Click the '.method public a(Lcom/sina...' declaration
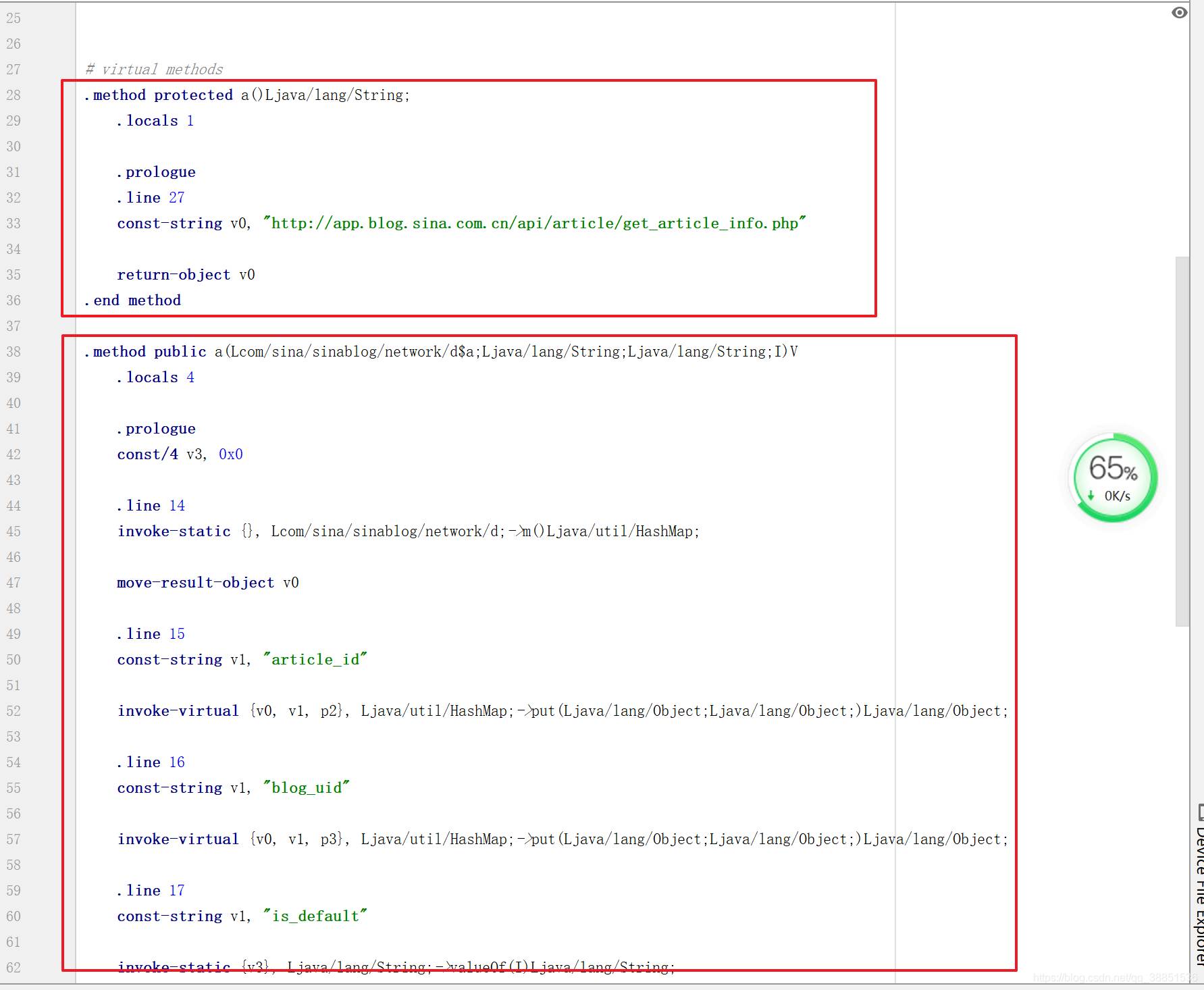The image size is (1204, 990). (441, 352)
